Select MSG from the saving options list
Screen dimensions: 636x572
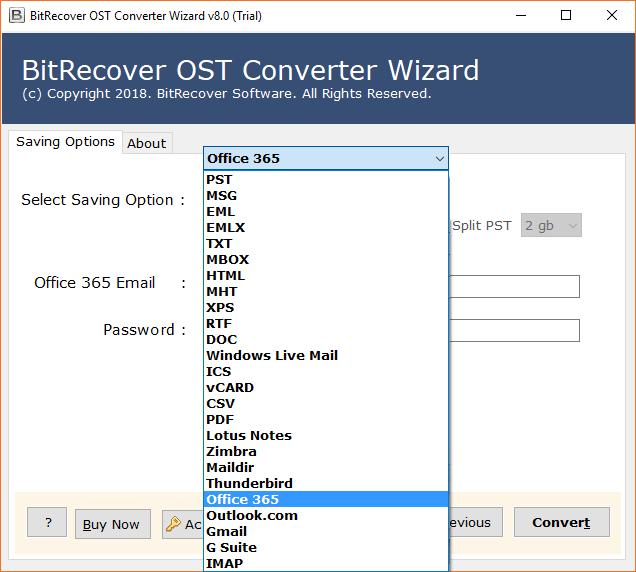326,196
